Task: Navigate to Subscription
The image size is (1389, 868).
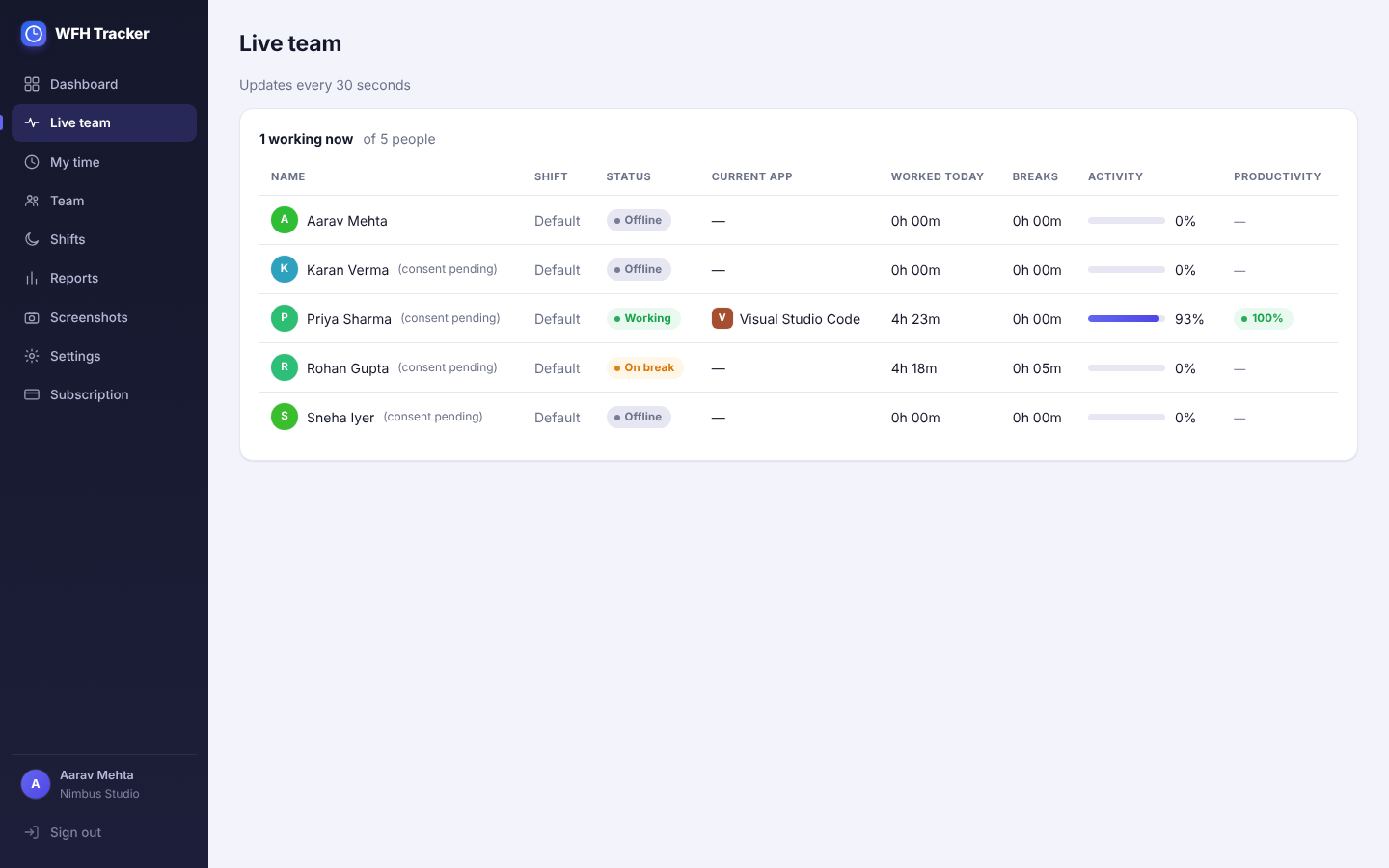Action: tap(104, 394)
